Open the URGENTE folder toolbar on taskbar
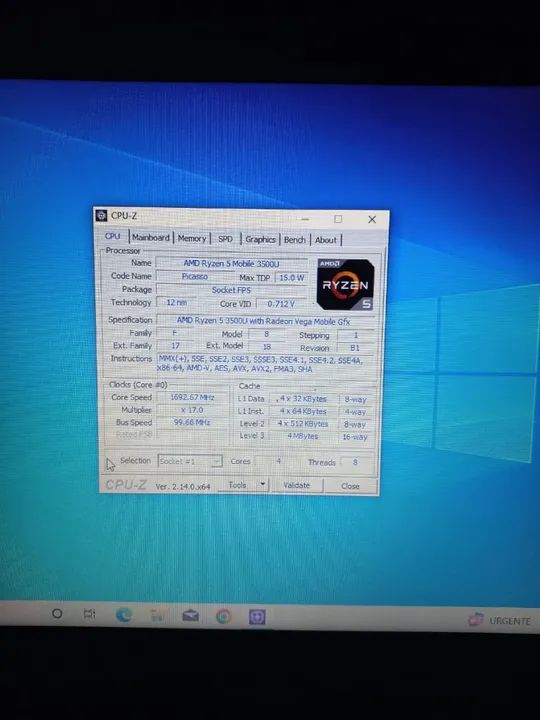 [500, 620]
